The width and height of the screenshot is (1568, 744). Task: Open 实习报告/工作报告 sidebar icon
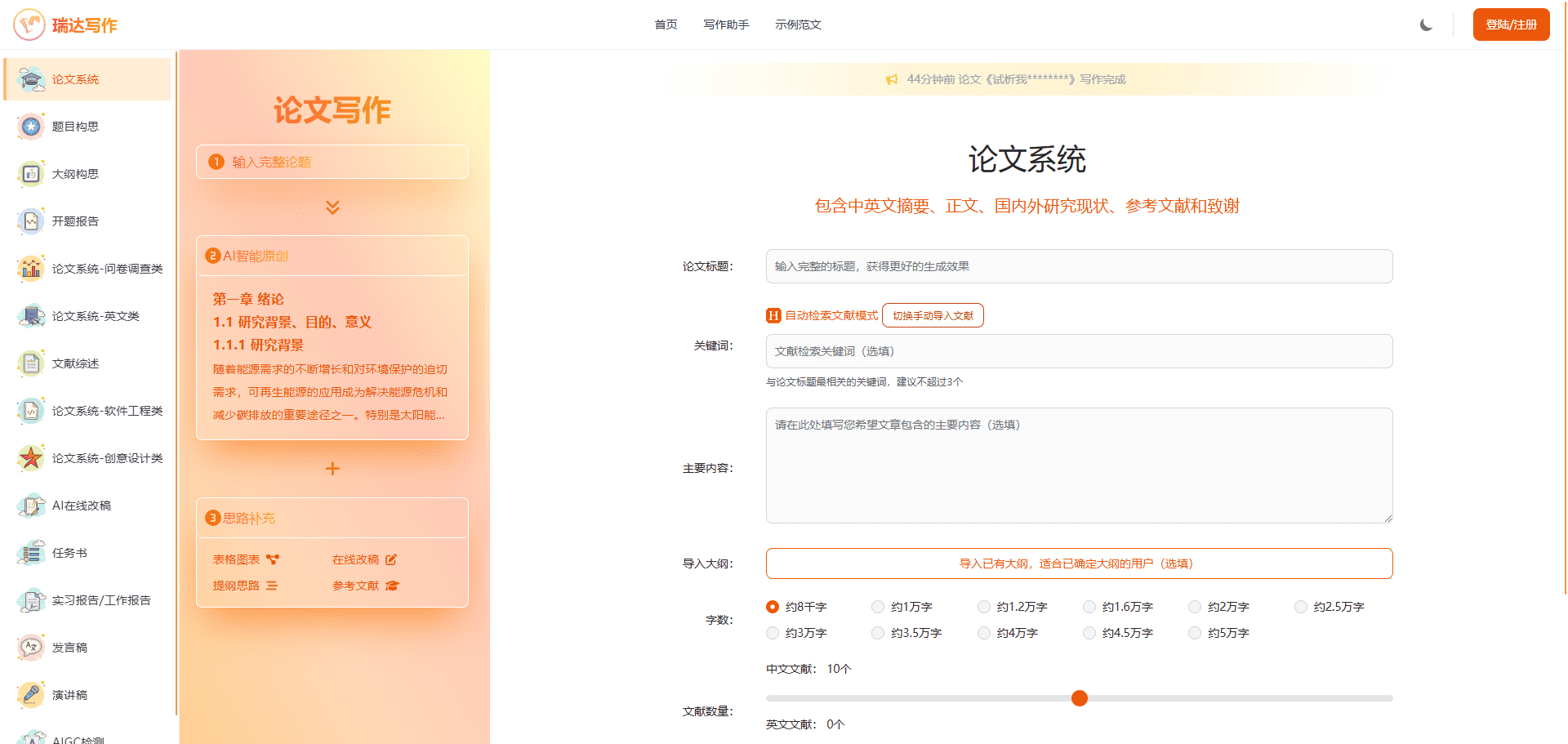click(31, 600)
